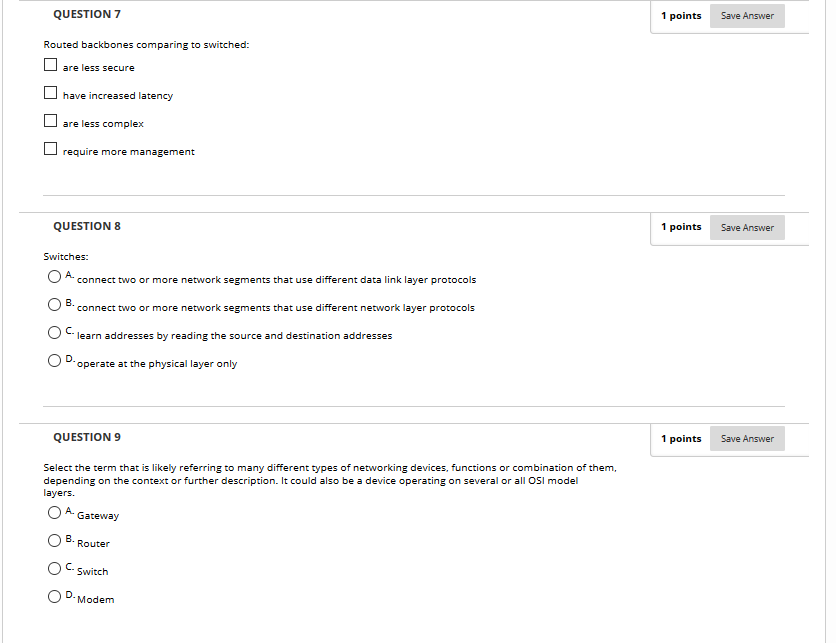Click the '1 points' label of Question 9
The width and height of the screenshot is (836, 643).
tap(681, 439)
